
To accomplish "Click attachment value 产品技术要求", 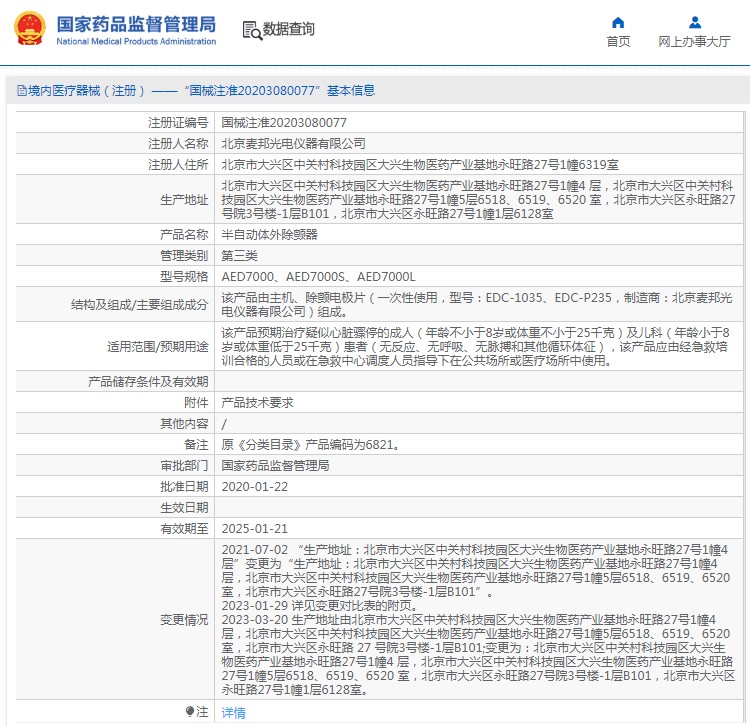I will (257, 403).
